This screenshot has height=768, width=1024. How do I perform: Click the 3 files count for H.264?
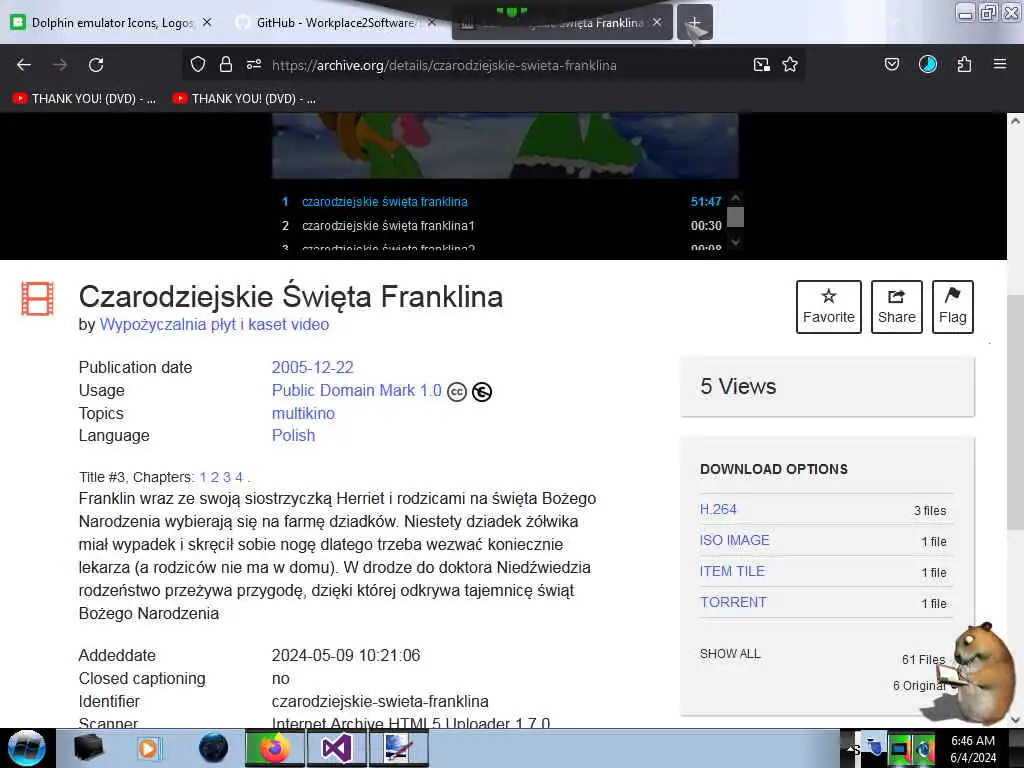930,511
